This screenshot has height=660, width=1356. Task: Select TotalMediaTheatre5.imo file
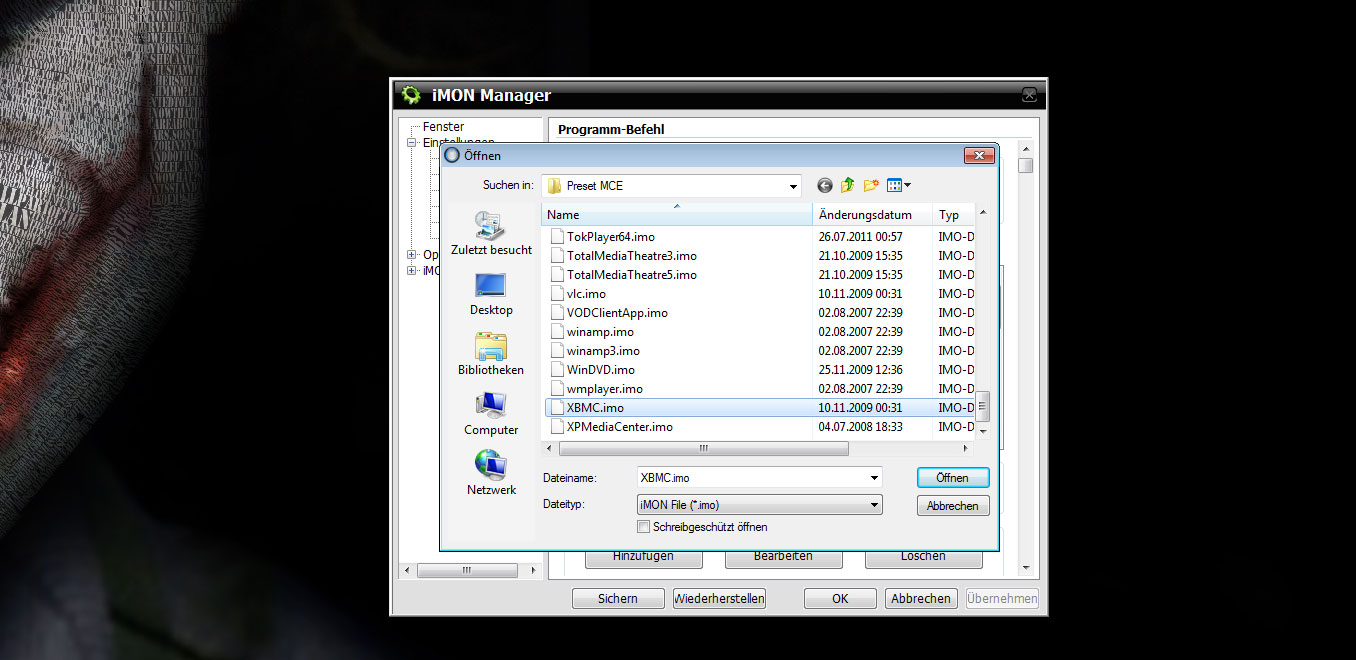click(x=631, y=275)
